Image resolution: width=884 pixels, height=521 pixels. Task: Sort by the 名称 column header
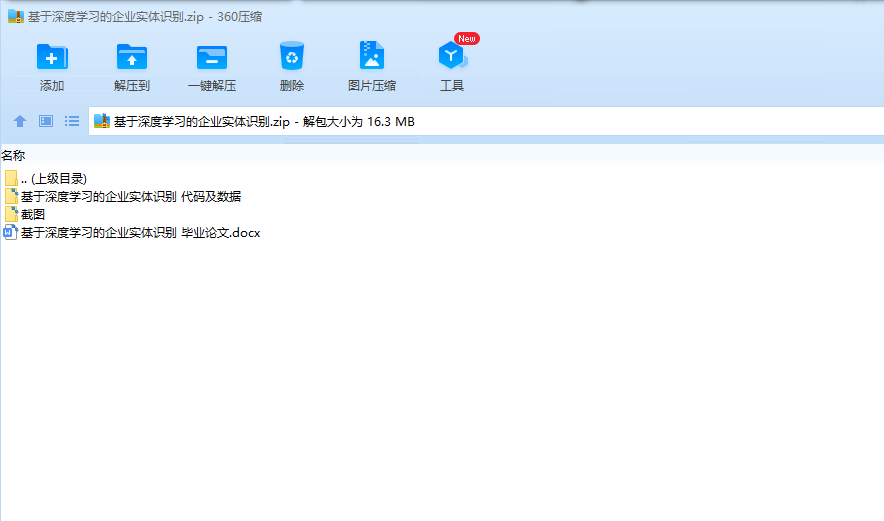pos(13,156)
